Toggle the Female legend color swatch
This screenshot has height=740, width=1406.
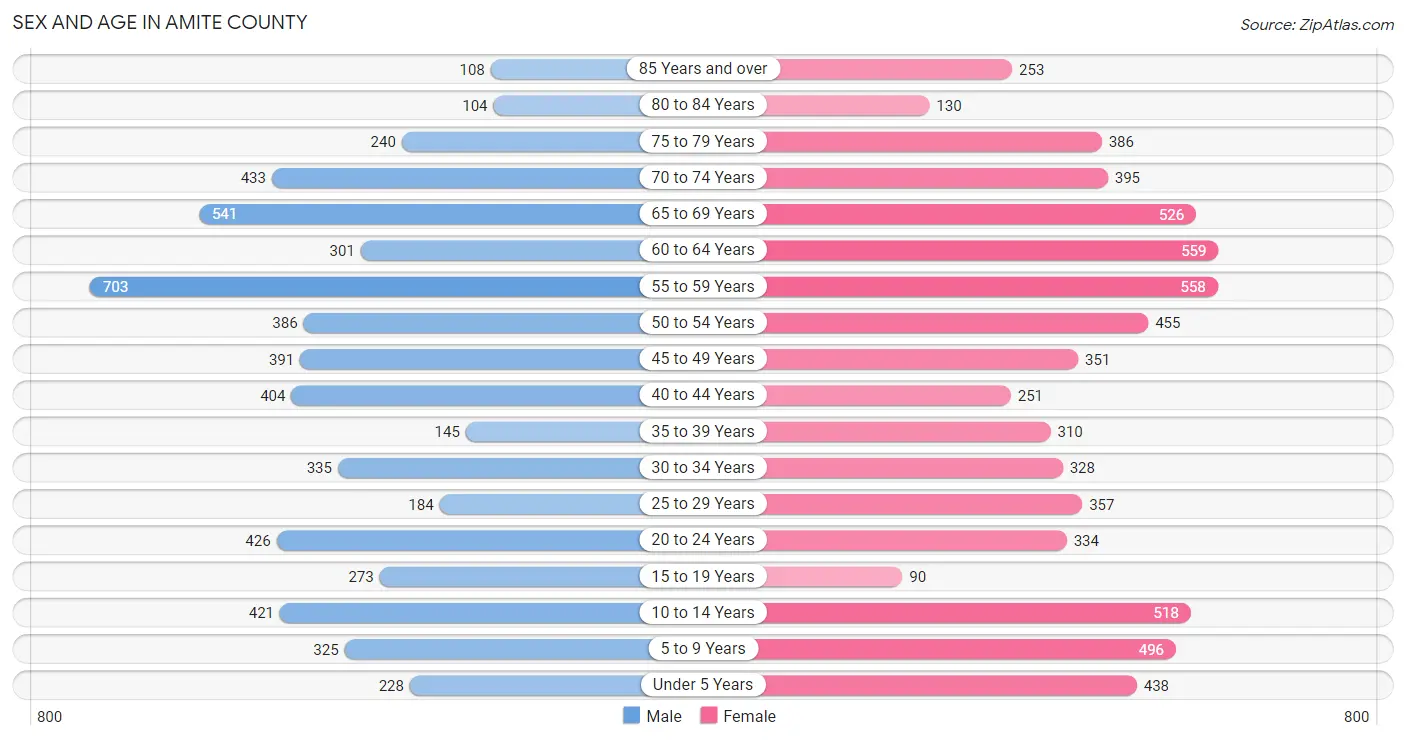[709, 716]
